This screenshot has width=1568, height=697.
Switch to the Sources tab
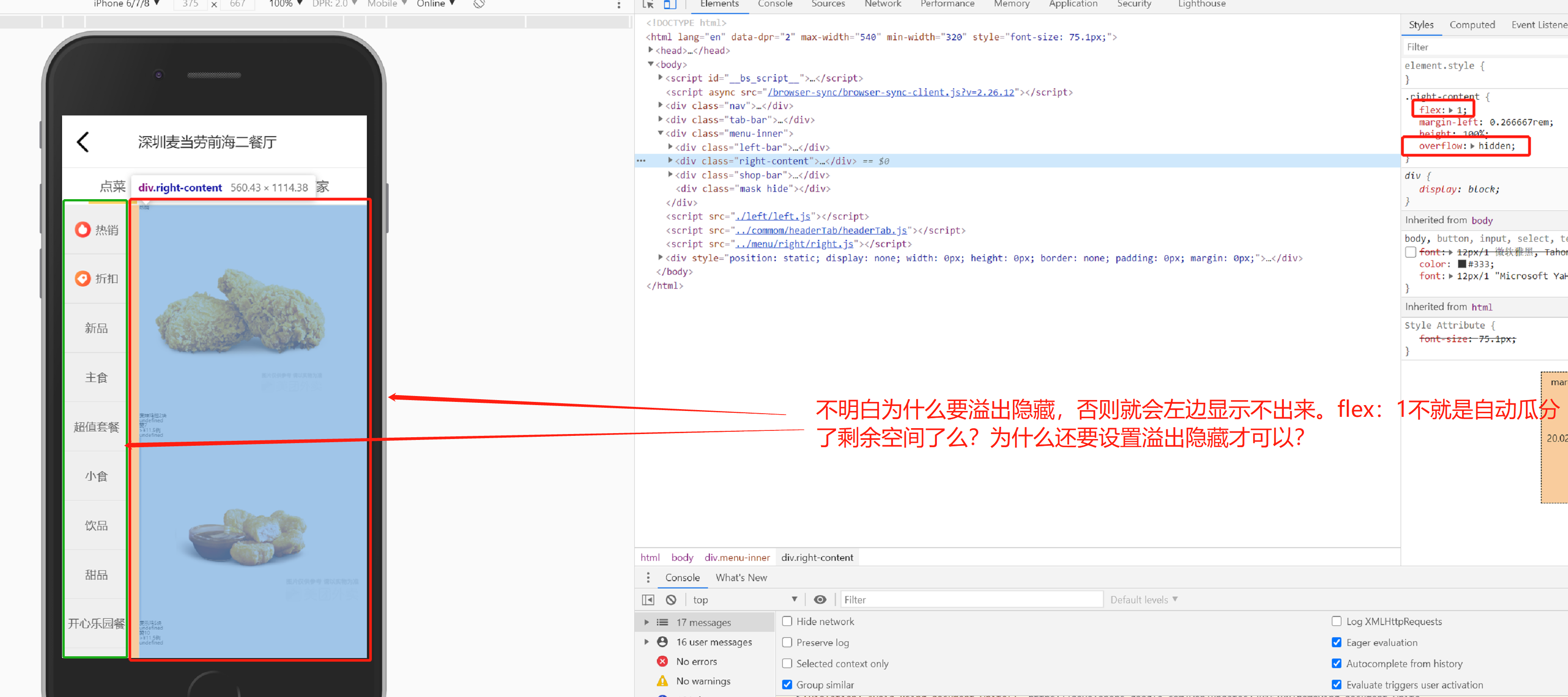(x=828, y=4)
